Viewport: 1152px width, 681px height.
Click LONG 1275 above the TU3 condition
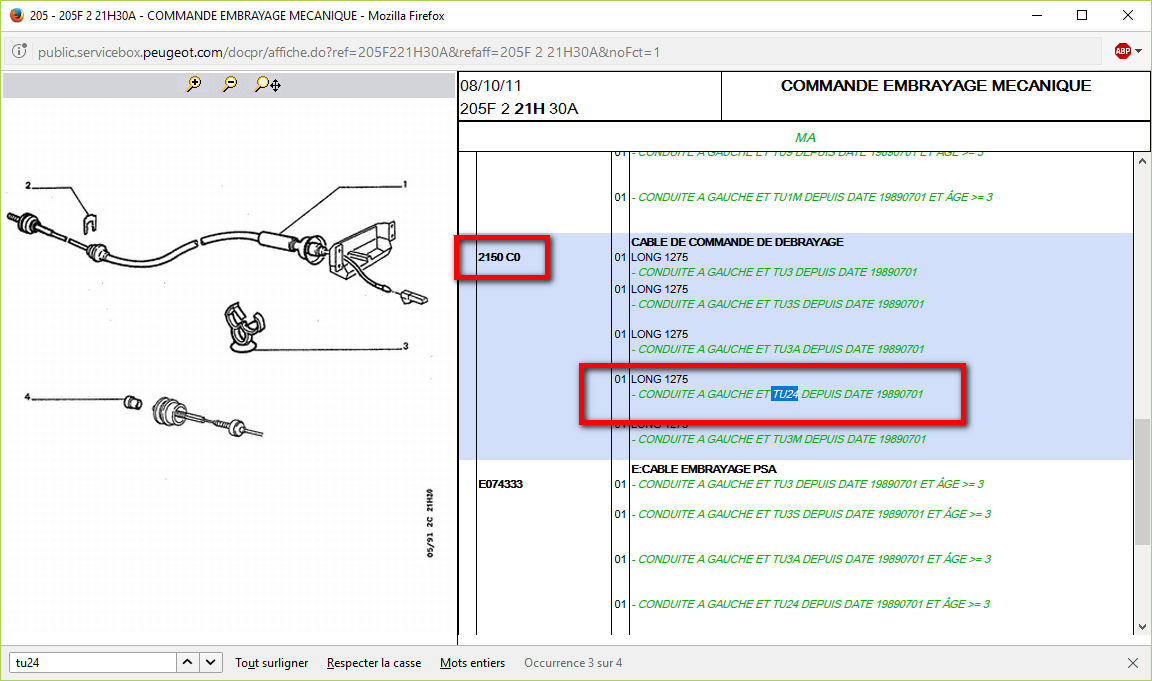tap(660, 257)
